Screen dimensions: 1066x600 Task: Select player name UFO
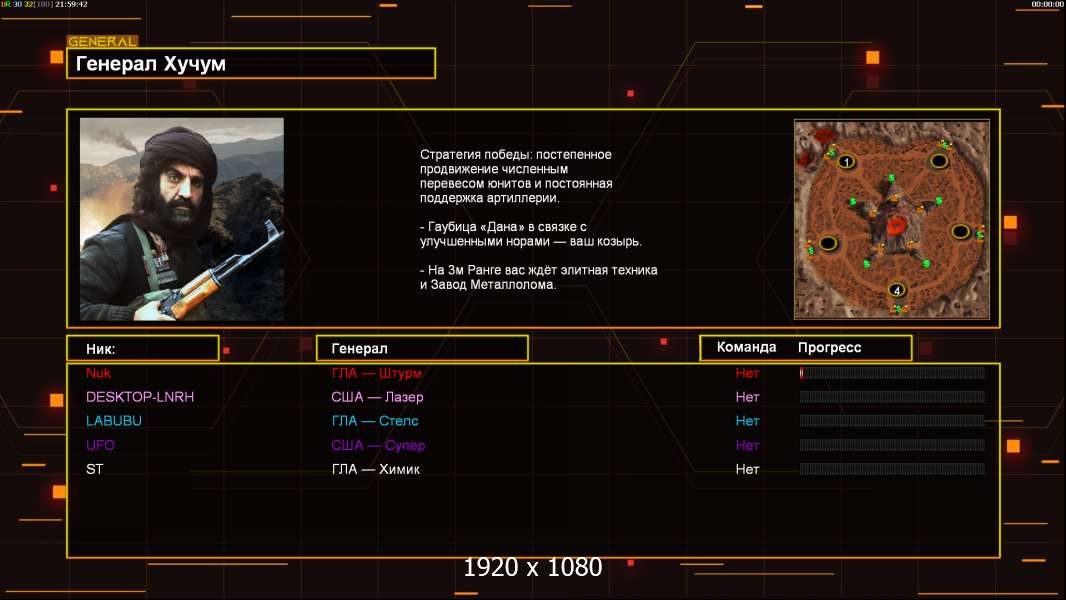coord(100,445)
